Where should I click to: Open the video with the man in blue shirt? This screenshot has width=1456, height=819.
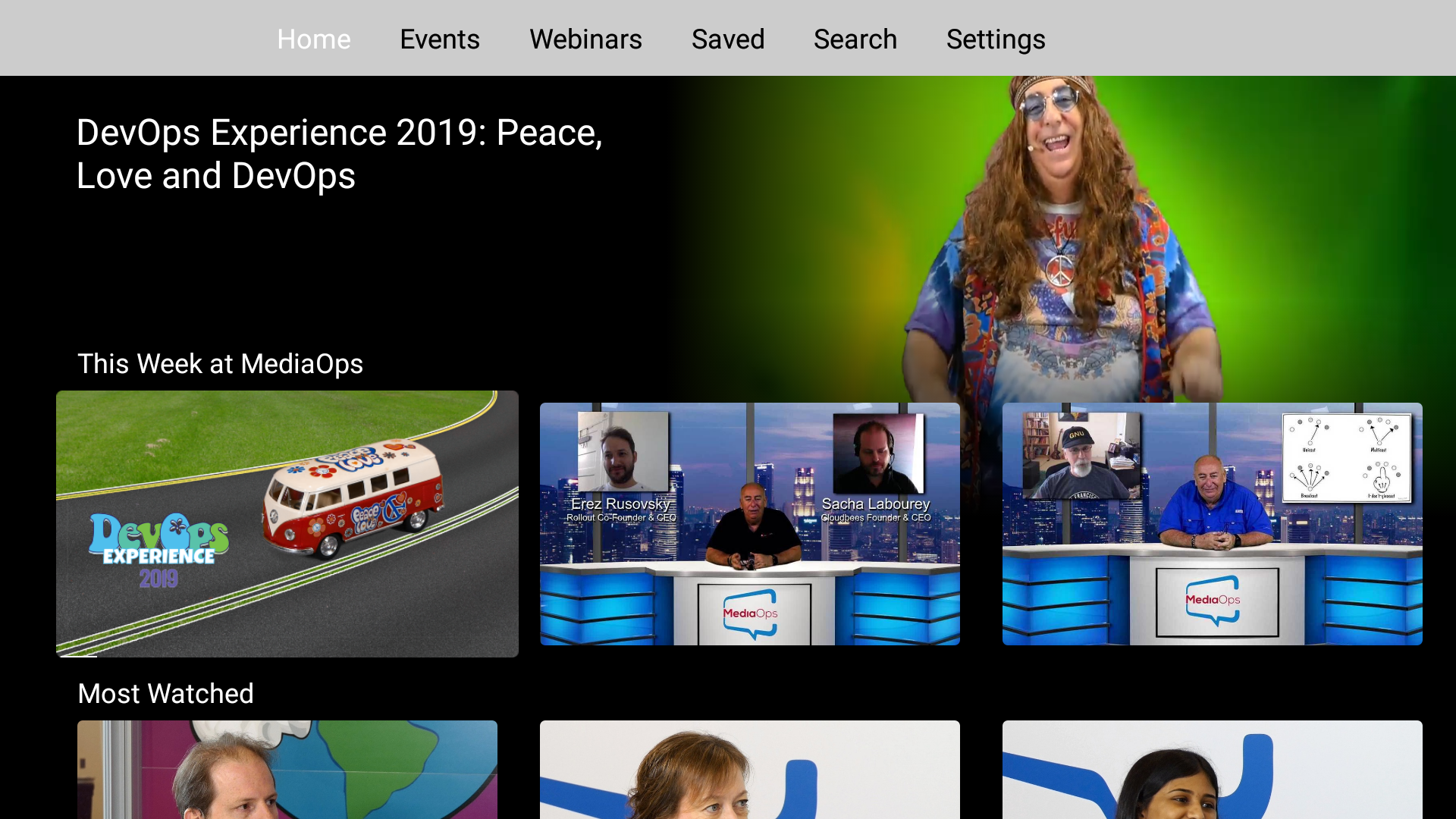[1213, 524]
